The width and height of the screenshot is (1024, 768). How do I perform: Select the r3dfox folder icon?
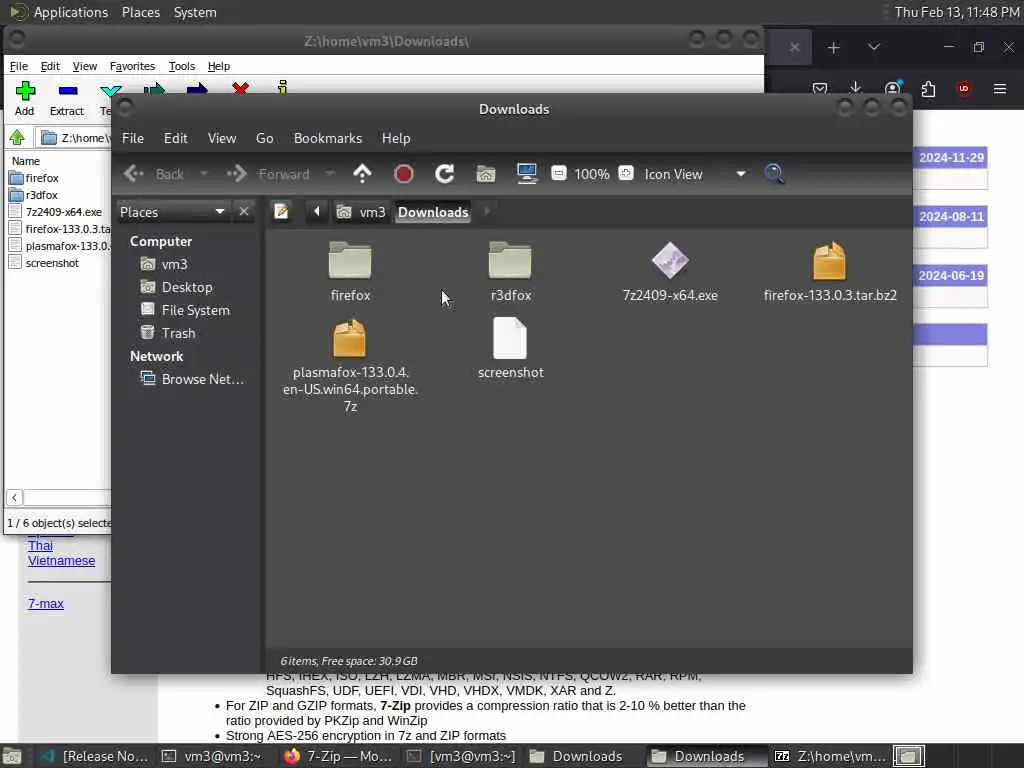click(x=510, y=260)
